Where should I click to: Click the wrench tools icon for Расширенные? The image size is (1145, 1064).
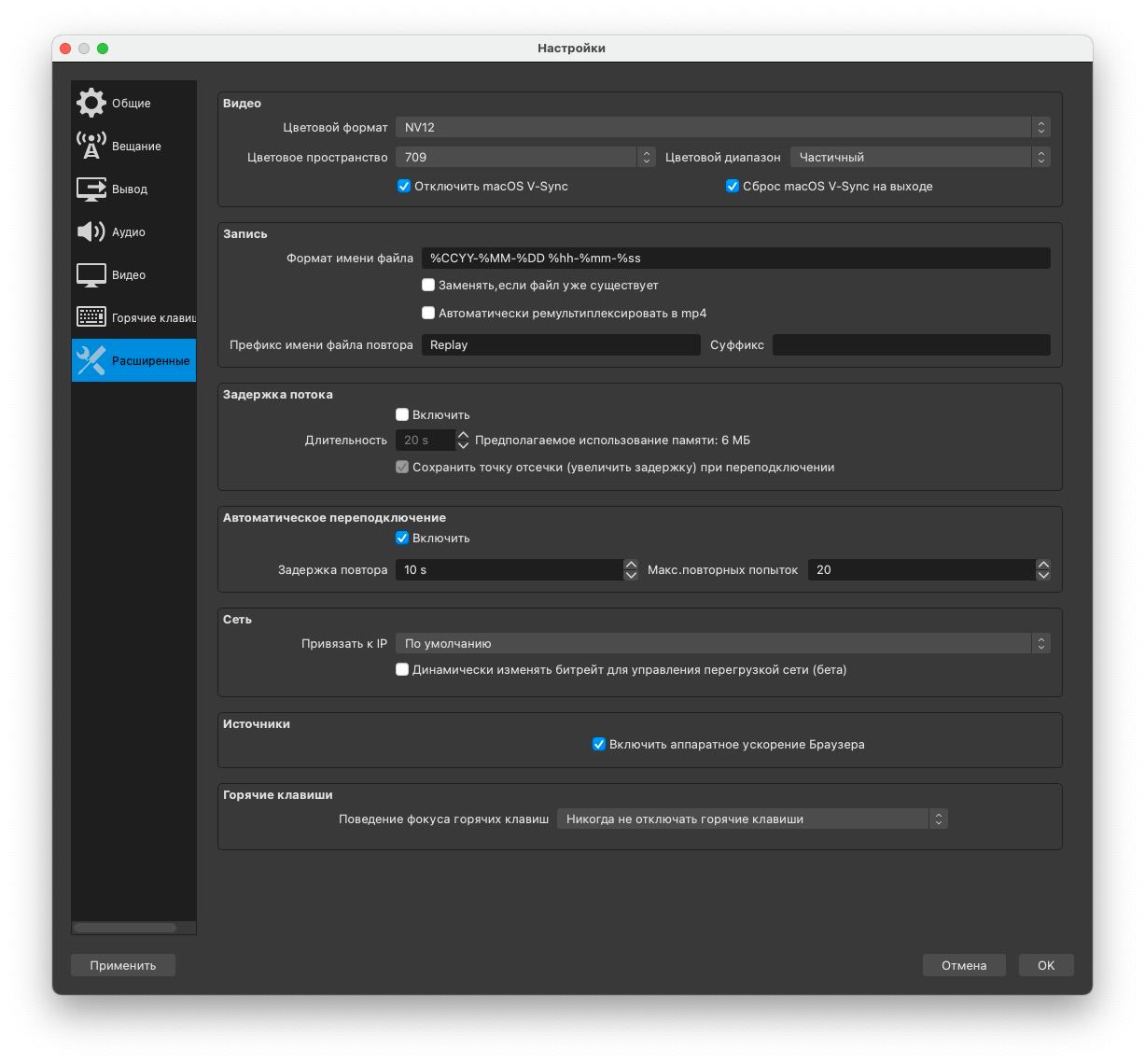pyautogui.click(x=91, y=360)
